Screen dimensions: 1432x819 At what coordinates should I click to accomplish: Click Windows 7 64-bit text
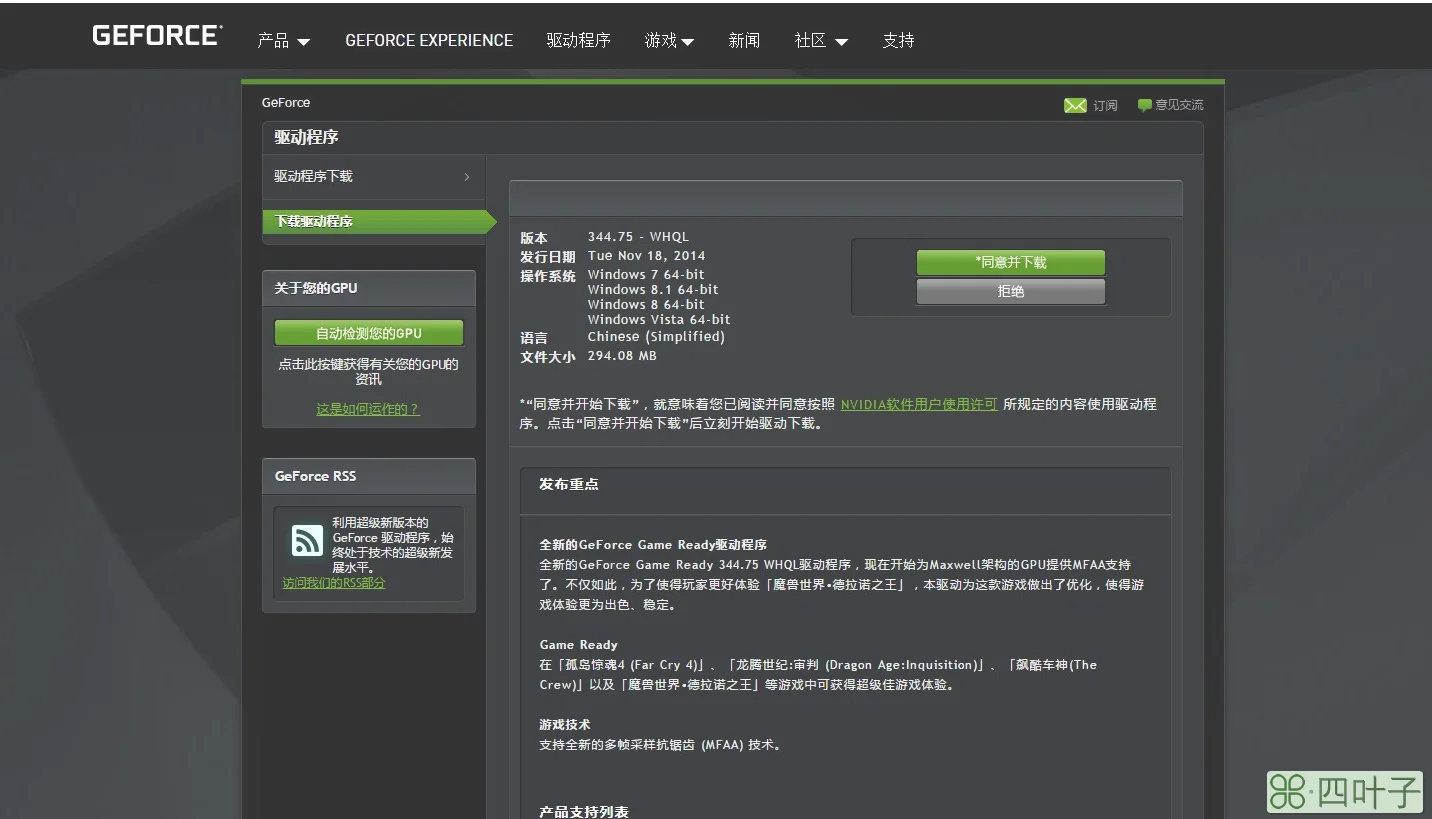[646, 274]
